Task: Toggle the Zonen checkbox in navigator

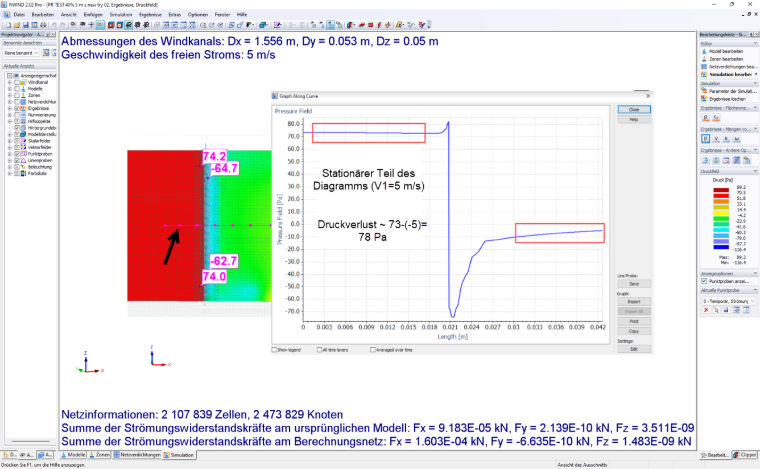Action: [17, 95]
